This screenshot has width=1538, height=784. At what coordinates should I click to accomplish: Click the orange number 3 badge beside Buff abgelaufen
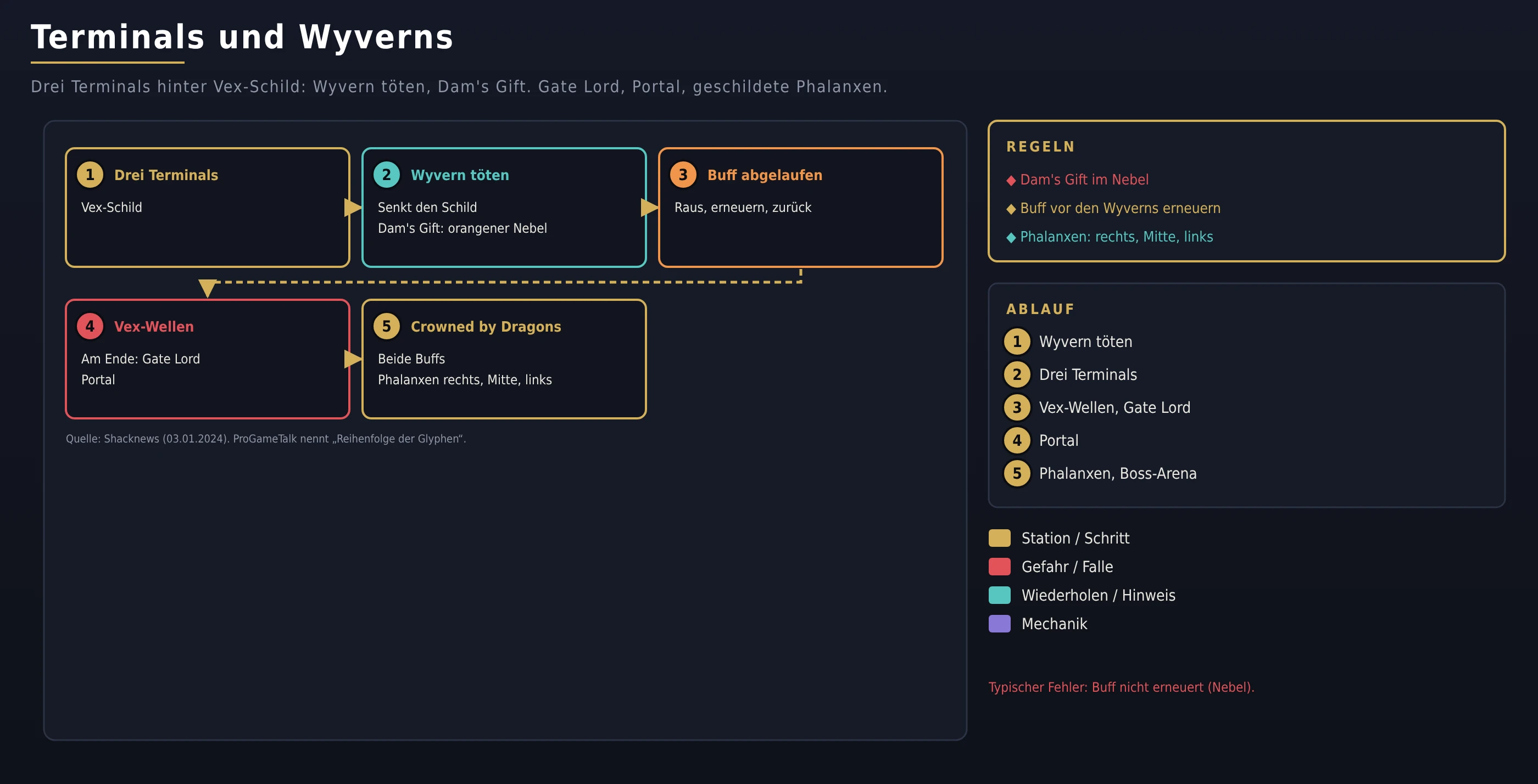click(x=683, y=175)
